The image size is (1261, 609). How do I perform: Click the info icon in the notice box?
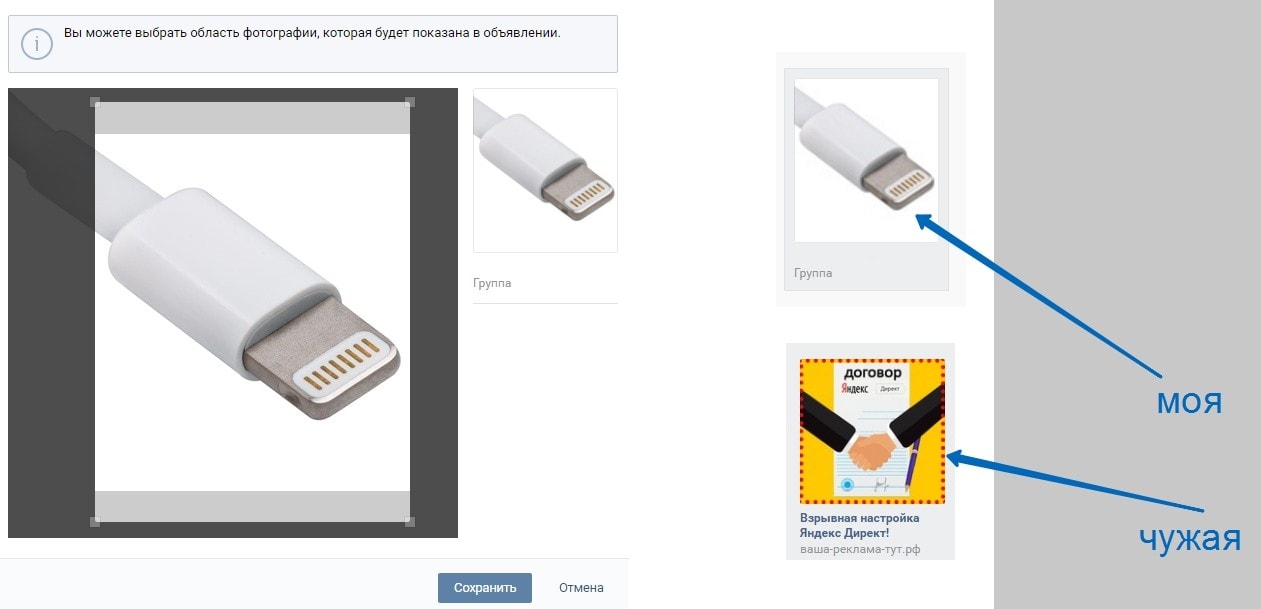click(x=37, y=44)
